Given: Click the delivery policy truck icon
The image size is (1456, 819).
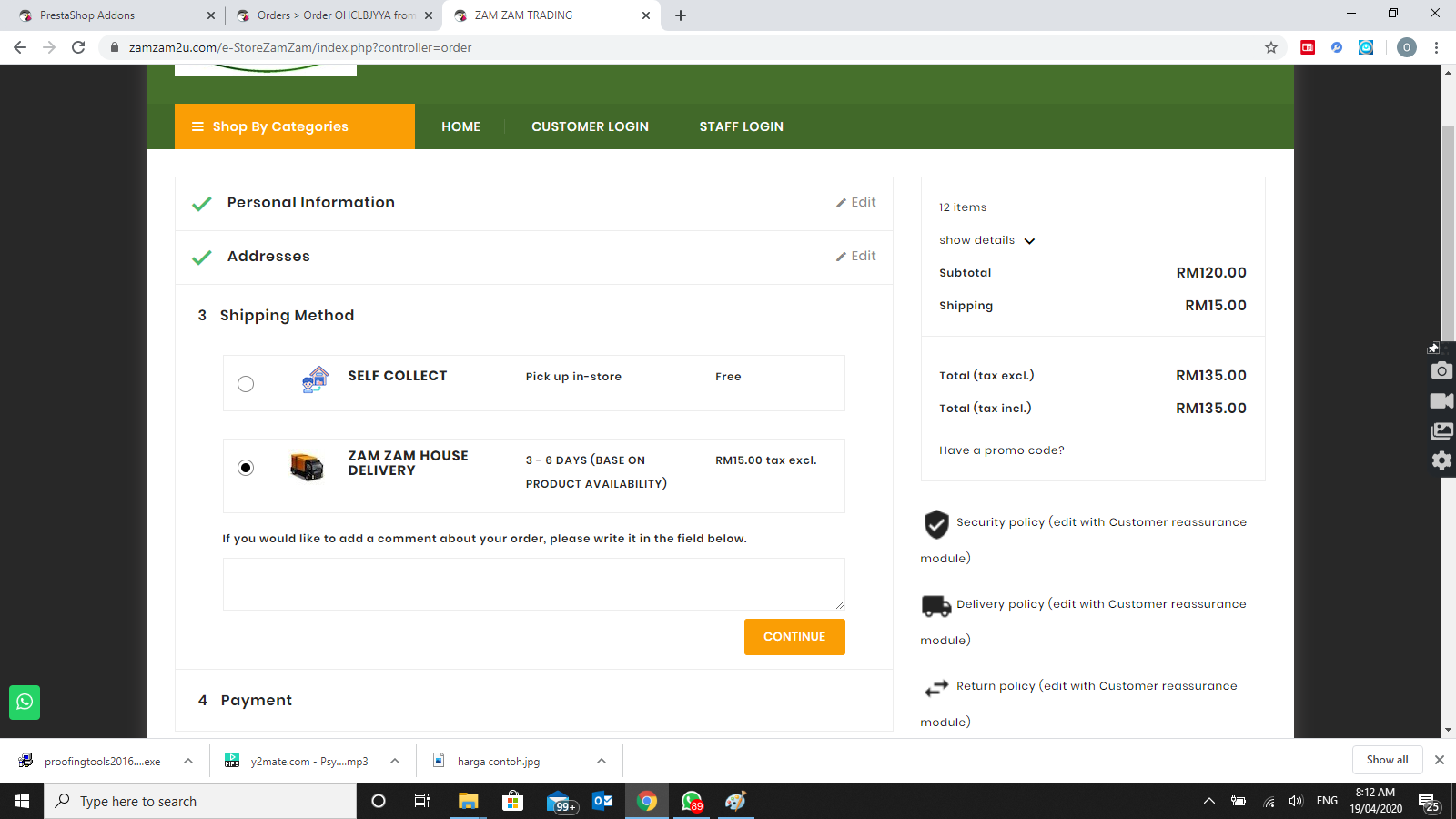Looking at the screenshot, I should 936,605.
